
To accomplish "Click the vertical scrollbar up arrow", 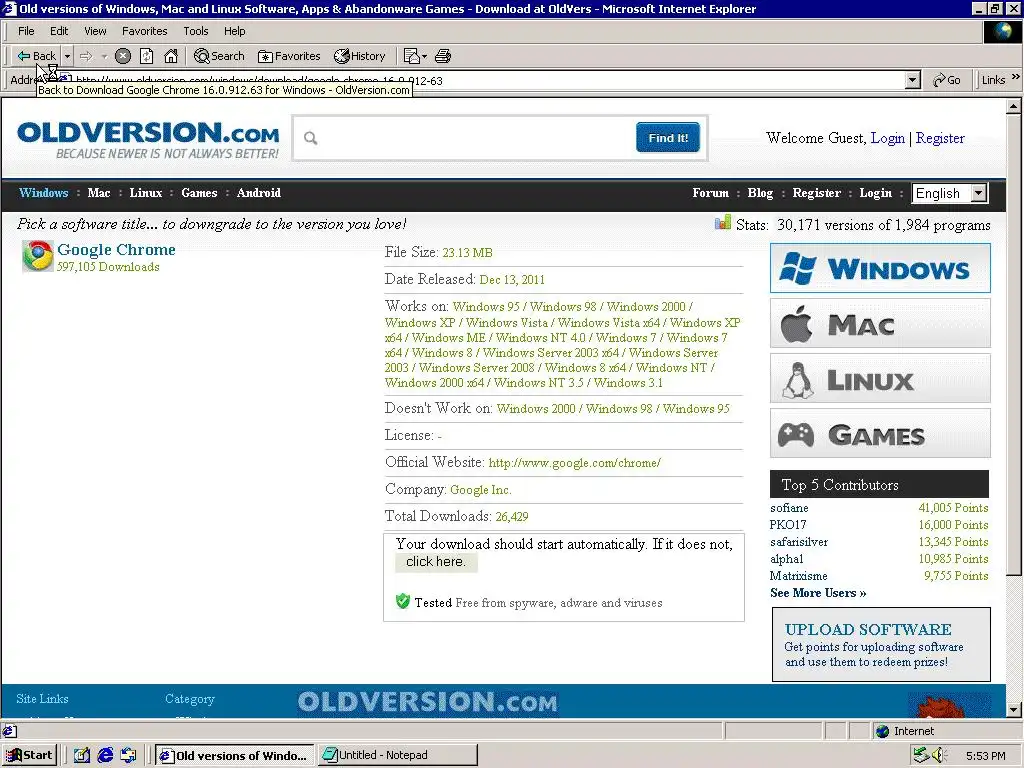I will click(1014, 106).
